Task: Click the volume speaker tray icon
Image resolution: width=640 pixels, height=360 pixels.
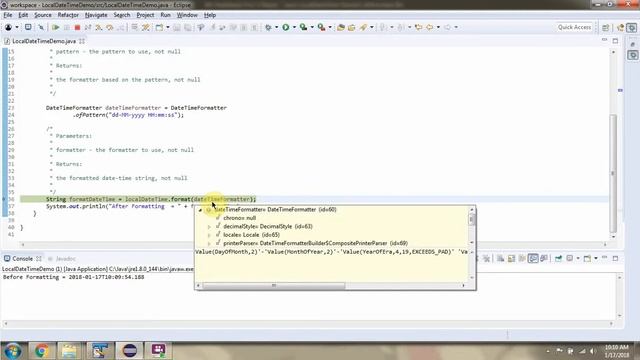Action: (592, 351)
